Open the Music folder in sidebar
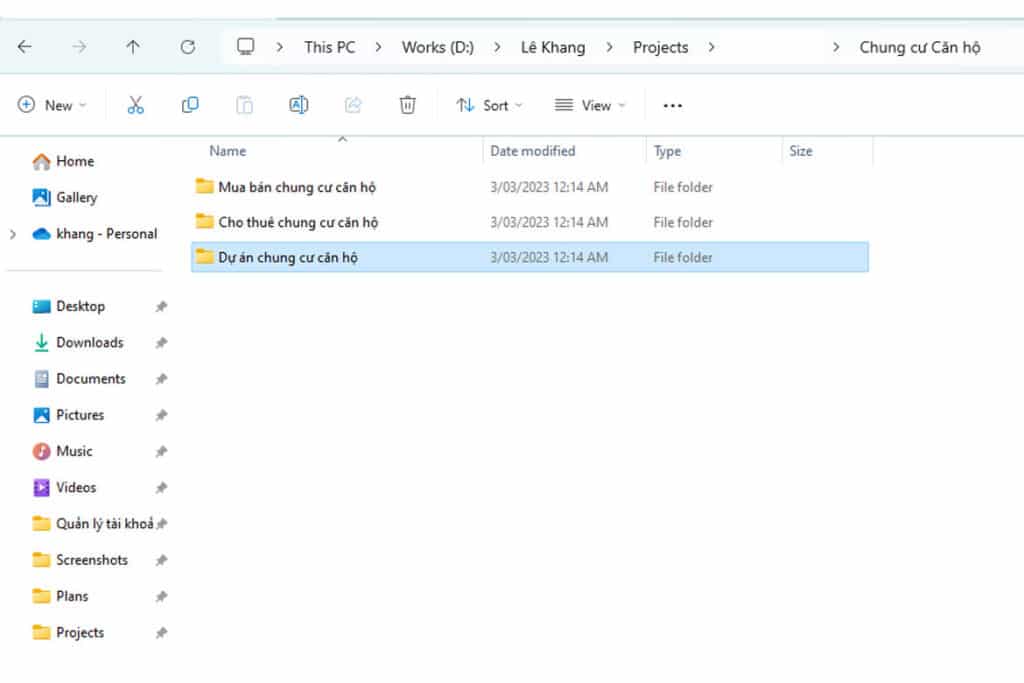The image size is (1024, 683). [63, 451]
